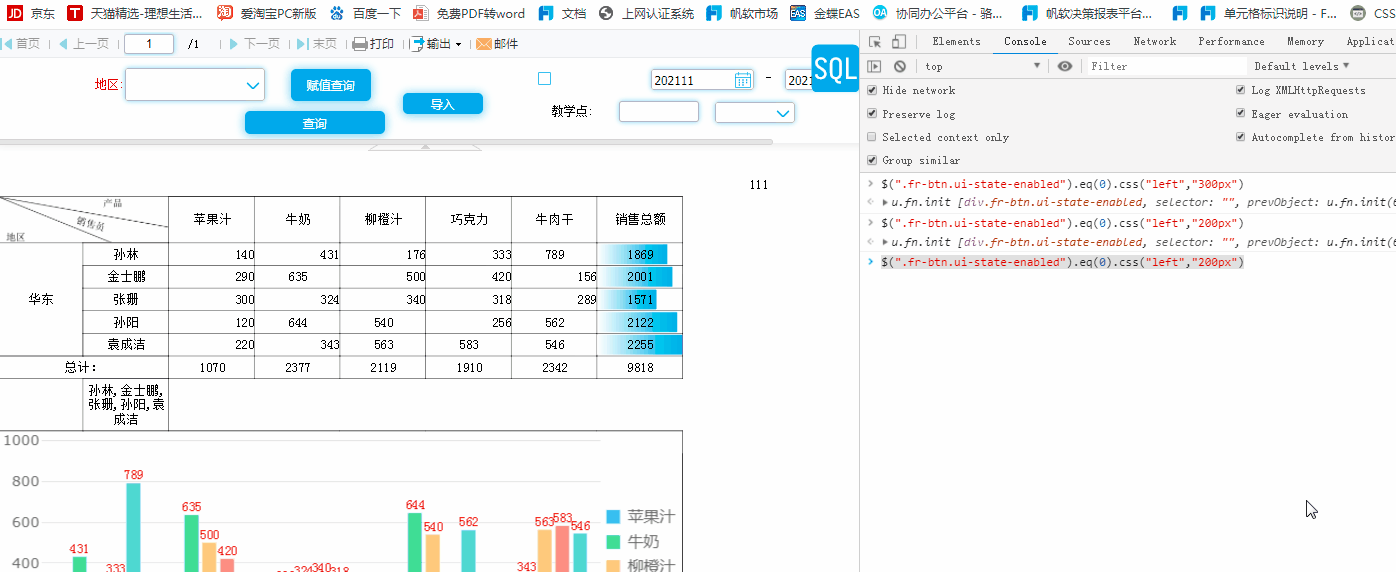
Task: Uncheck Log XMLHttpRequests option
Action: (1241, 90)
